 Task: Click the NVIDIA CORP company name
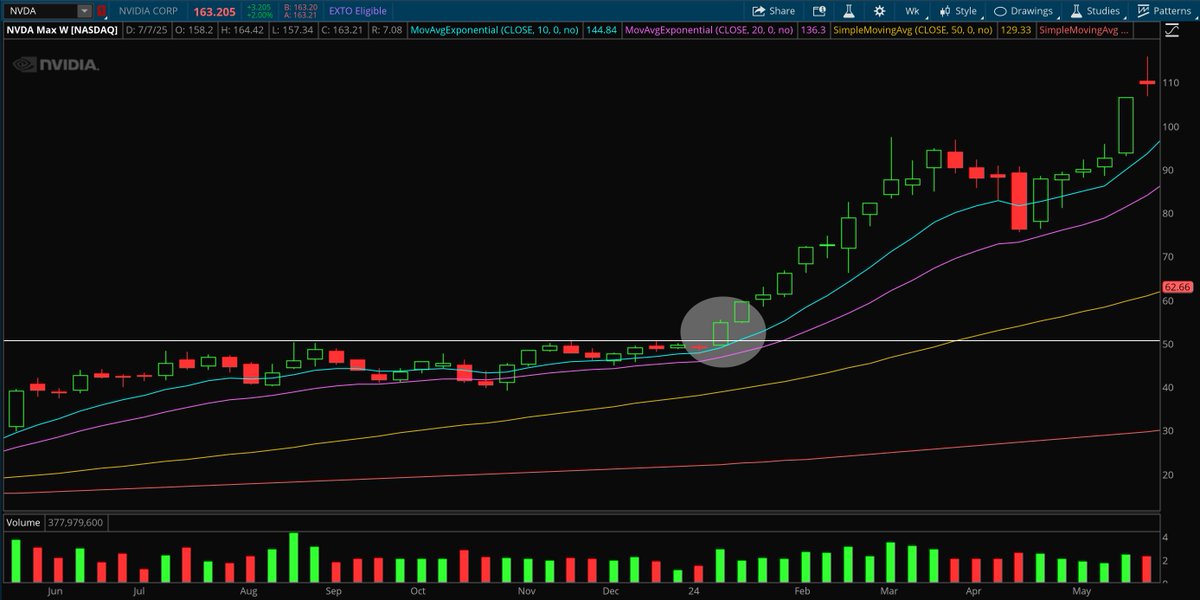pyautogui.click(x=150, y=11)
